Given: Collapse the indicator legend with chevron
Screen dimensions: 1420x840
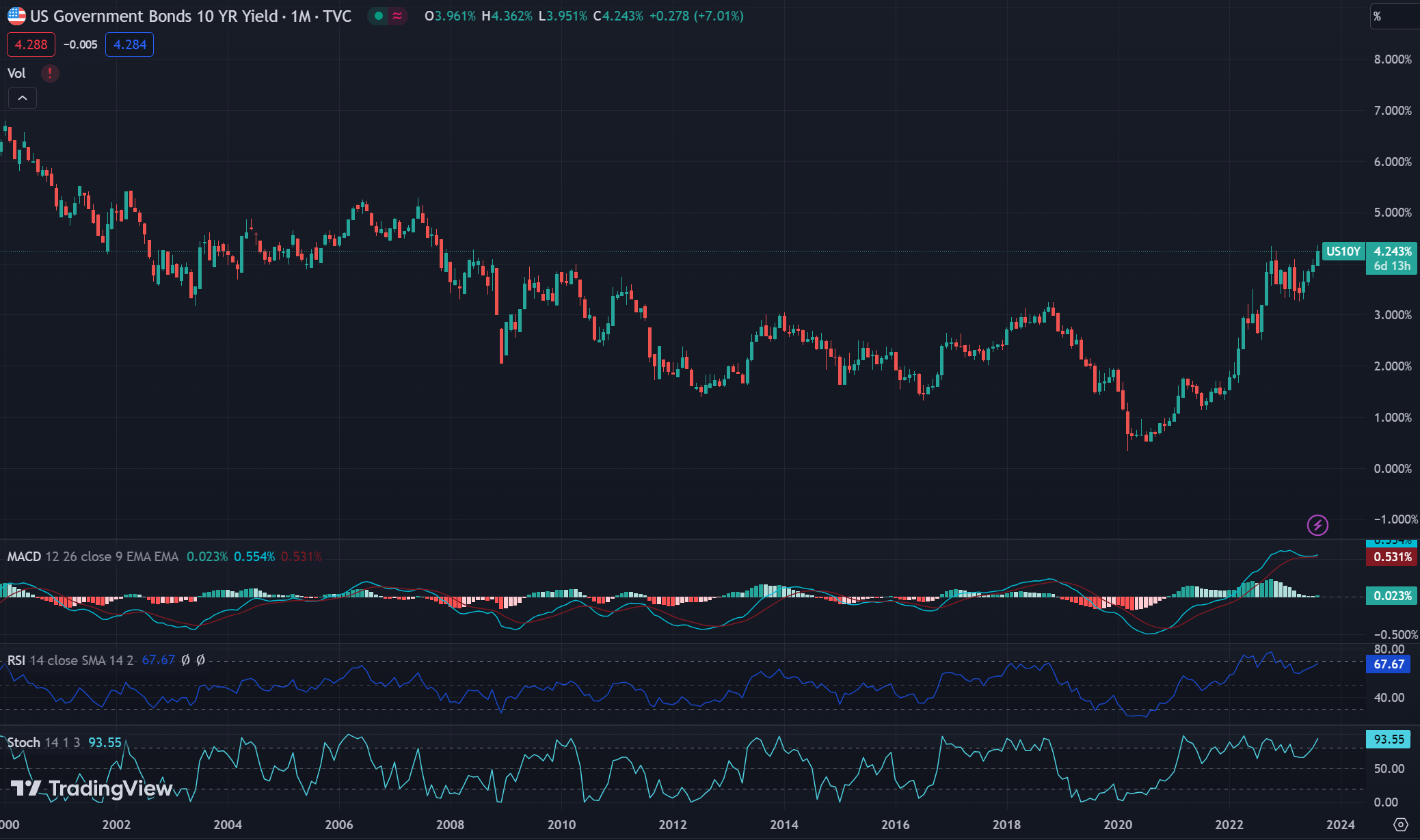Looking at the screenshot, I should (23, 98).
